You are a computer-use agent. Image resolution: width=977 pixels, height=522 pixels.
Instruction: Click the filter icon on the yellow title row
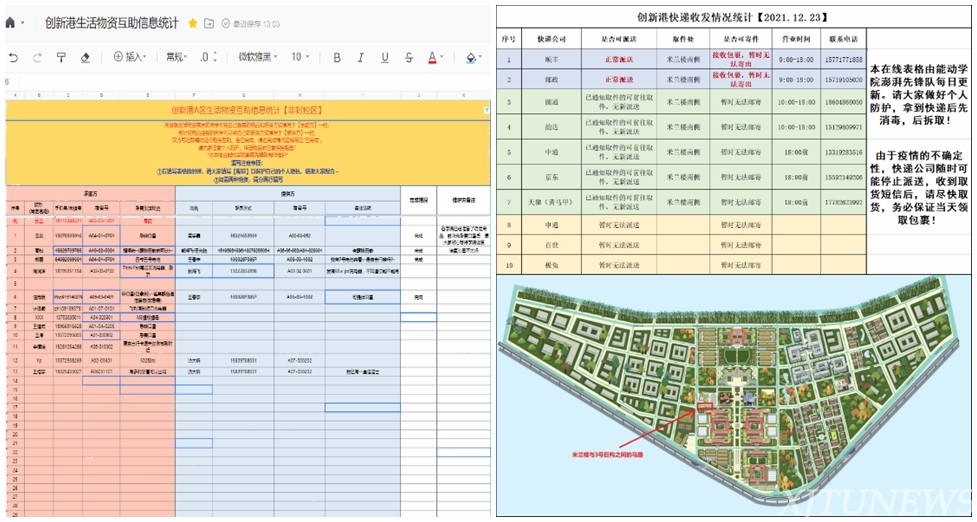point(486,110)
